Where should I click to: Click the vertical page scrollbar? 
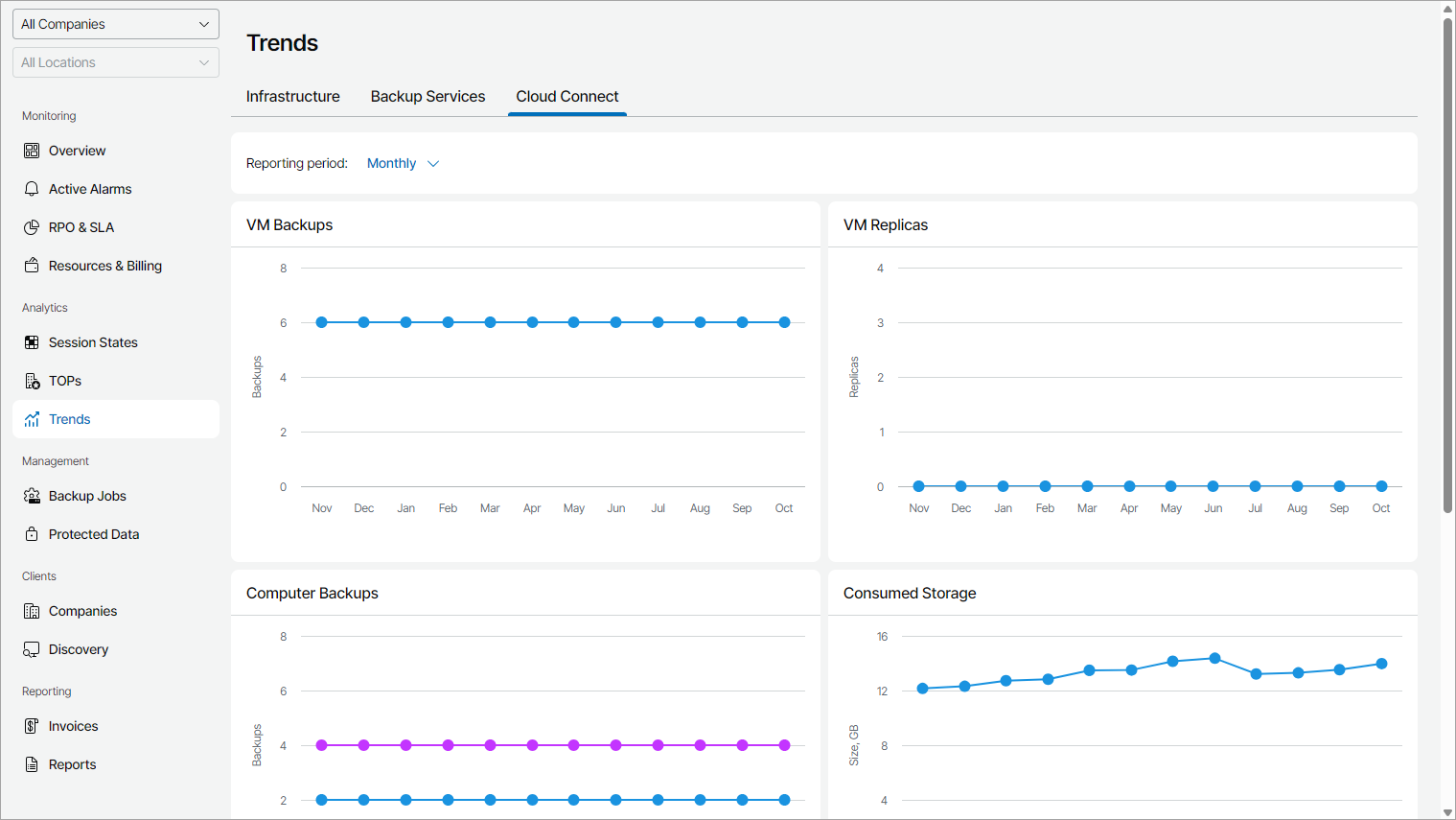tap(1447, 269)
